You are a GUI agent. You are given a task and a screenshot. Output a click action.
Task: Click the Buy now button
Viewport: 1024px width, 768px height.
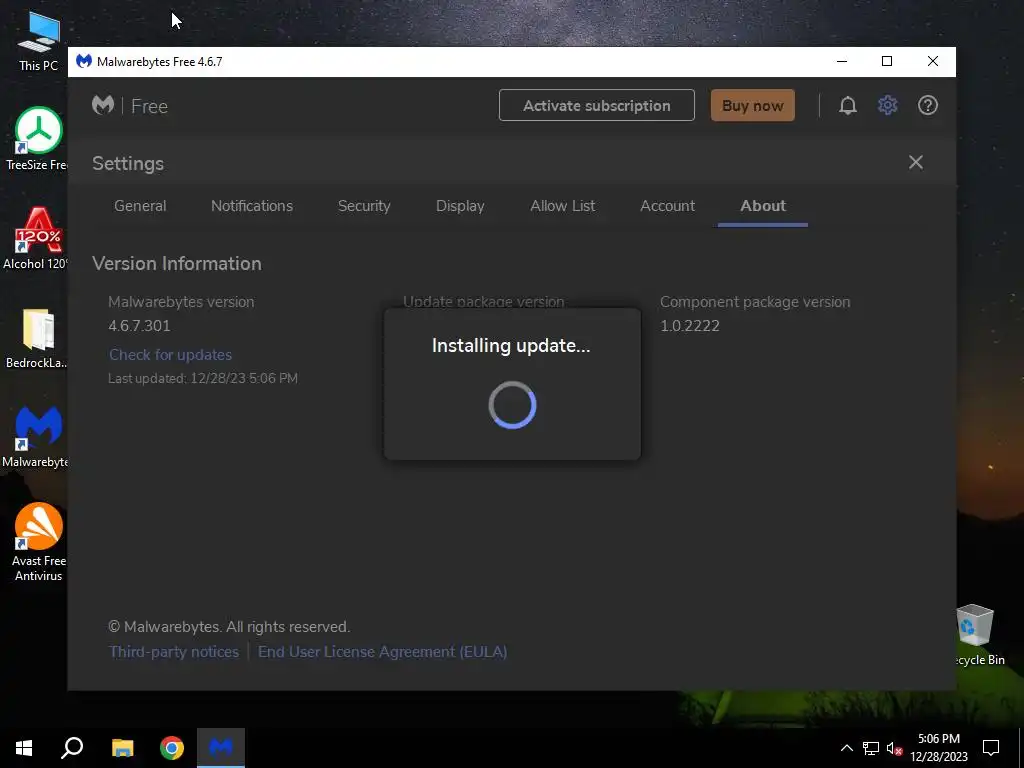click(x=752, y=105)
